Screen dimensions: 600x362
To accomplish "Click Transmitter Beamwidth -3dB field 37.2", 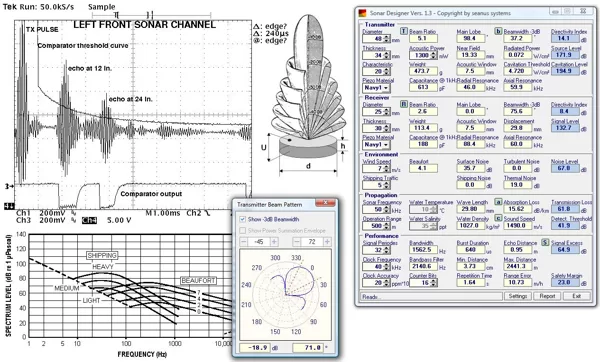I will (518, 39).
